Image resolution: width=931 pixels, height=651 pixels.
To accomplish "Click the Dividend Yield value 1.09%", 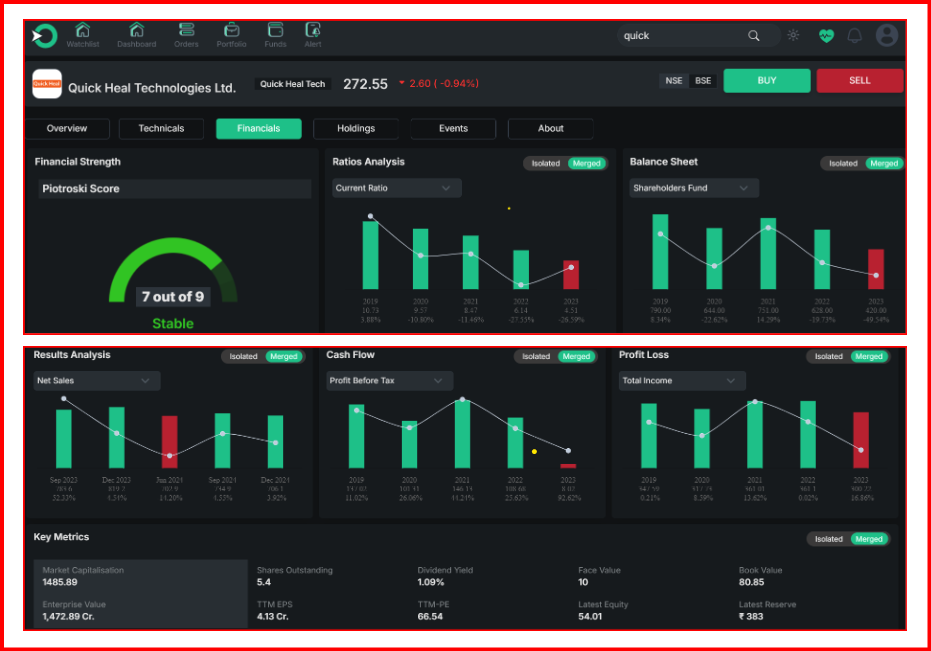I will (431, 582).
